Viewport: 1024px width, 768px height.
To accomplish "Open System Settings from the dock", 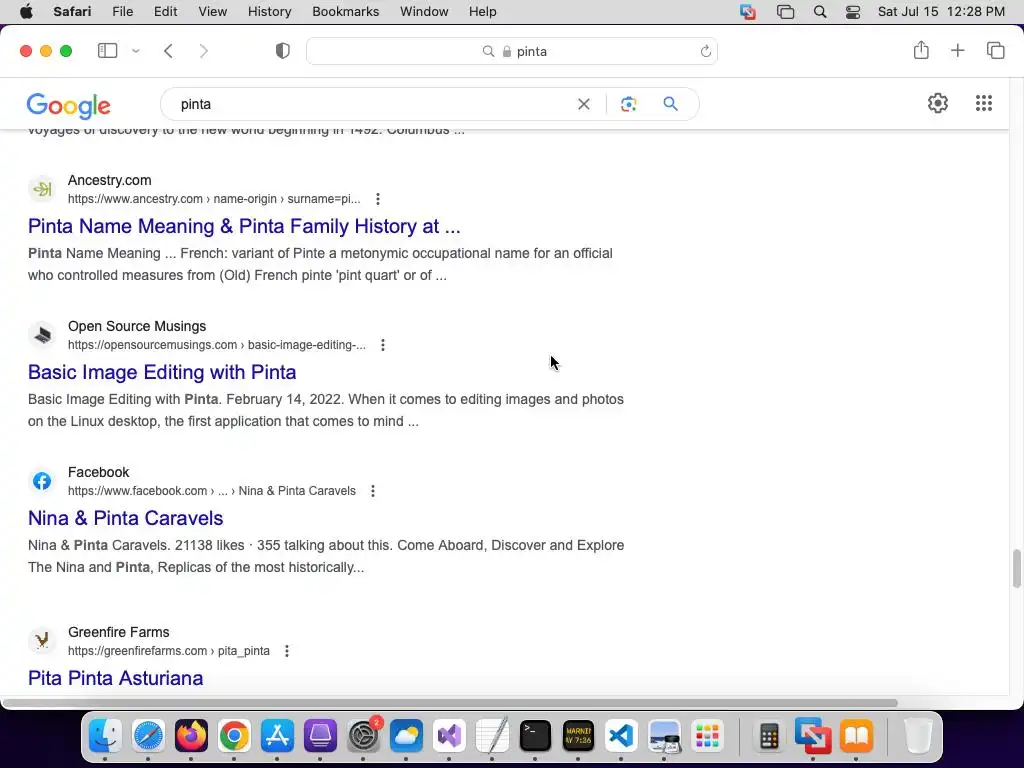I will pos(363,737).
